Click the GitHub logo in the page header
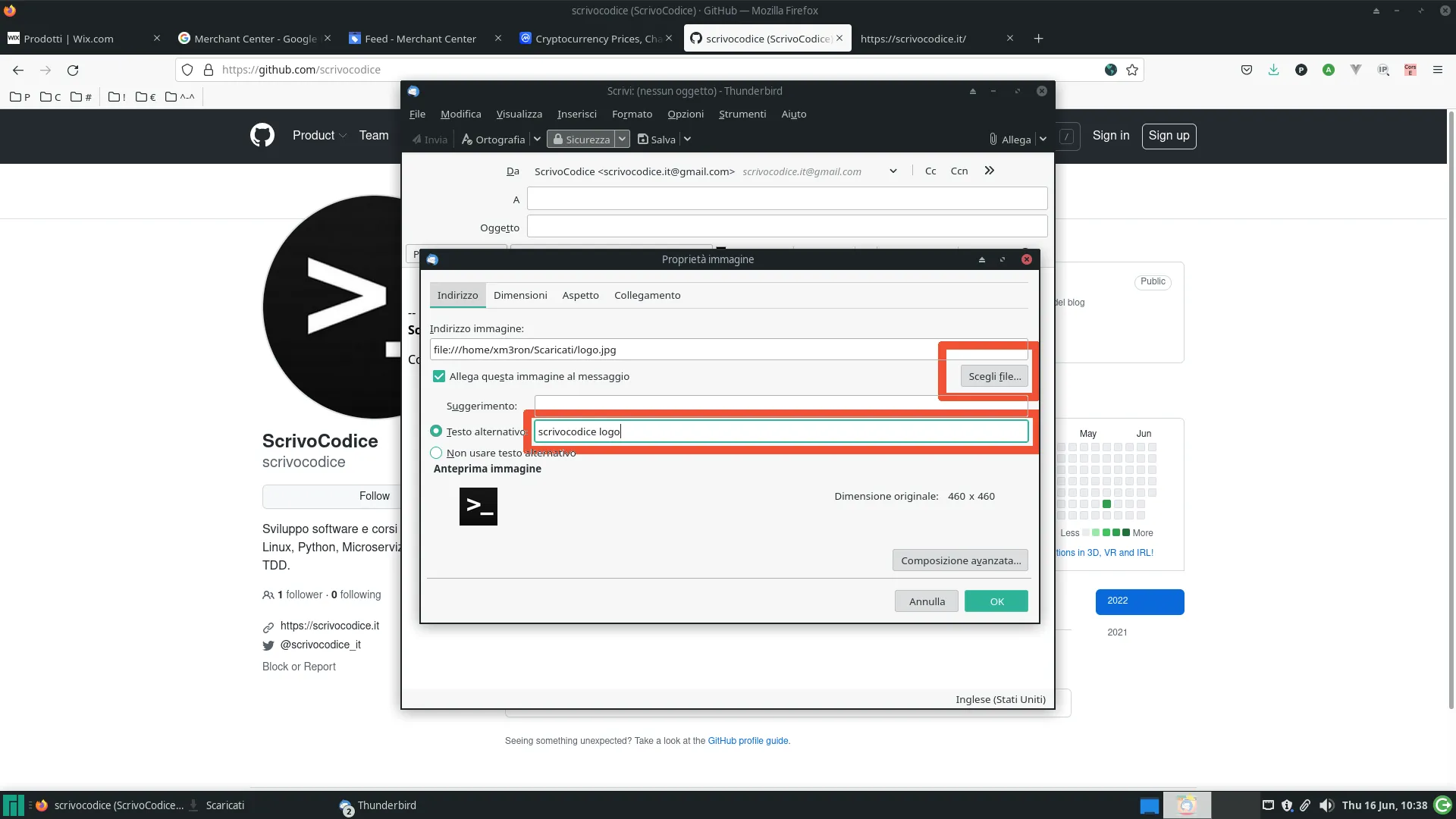 262,134
